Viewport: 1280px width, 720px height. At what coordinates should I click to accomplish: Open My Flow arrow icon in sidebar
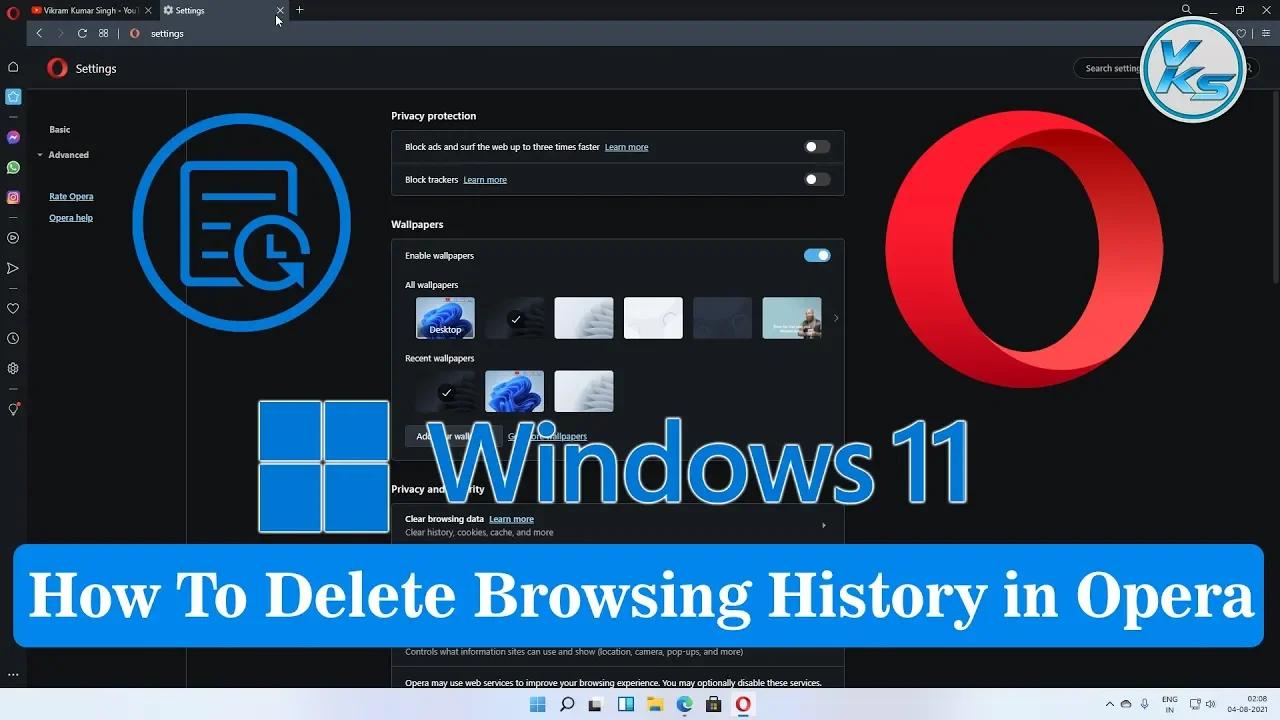[13, 268]
